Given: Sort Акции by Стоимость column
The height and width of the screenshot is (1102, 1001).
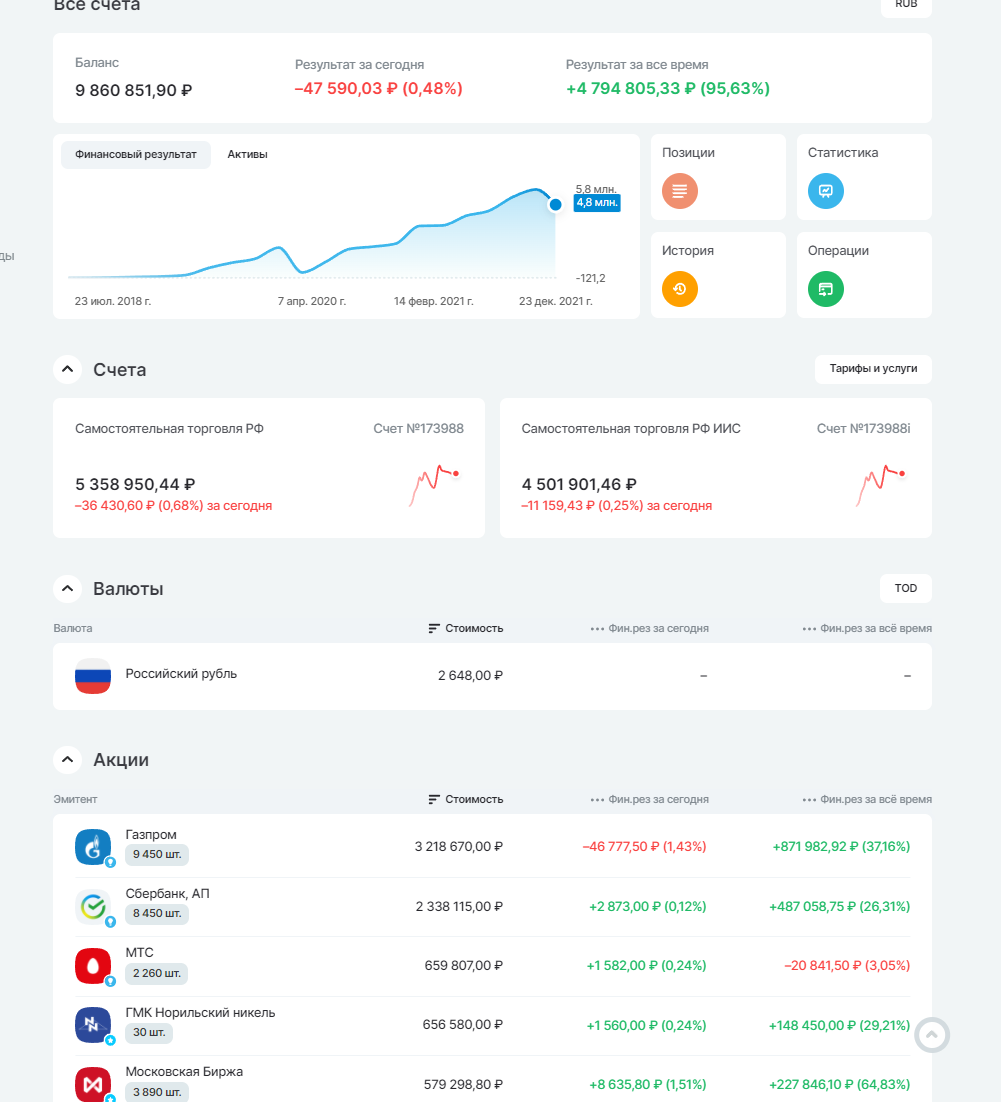Looking at the screenshot, I should tap(466, 799).
